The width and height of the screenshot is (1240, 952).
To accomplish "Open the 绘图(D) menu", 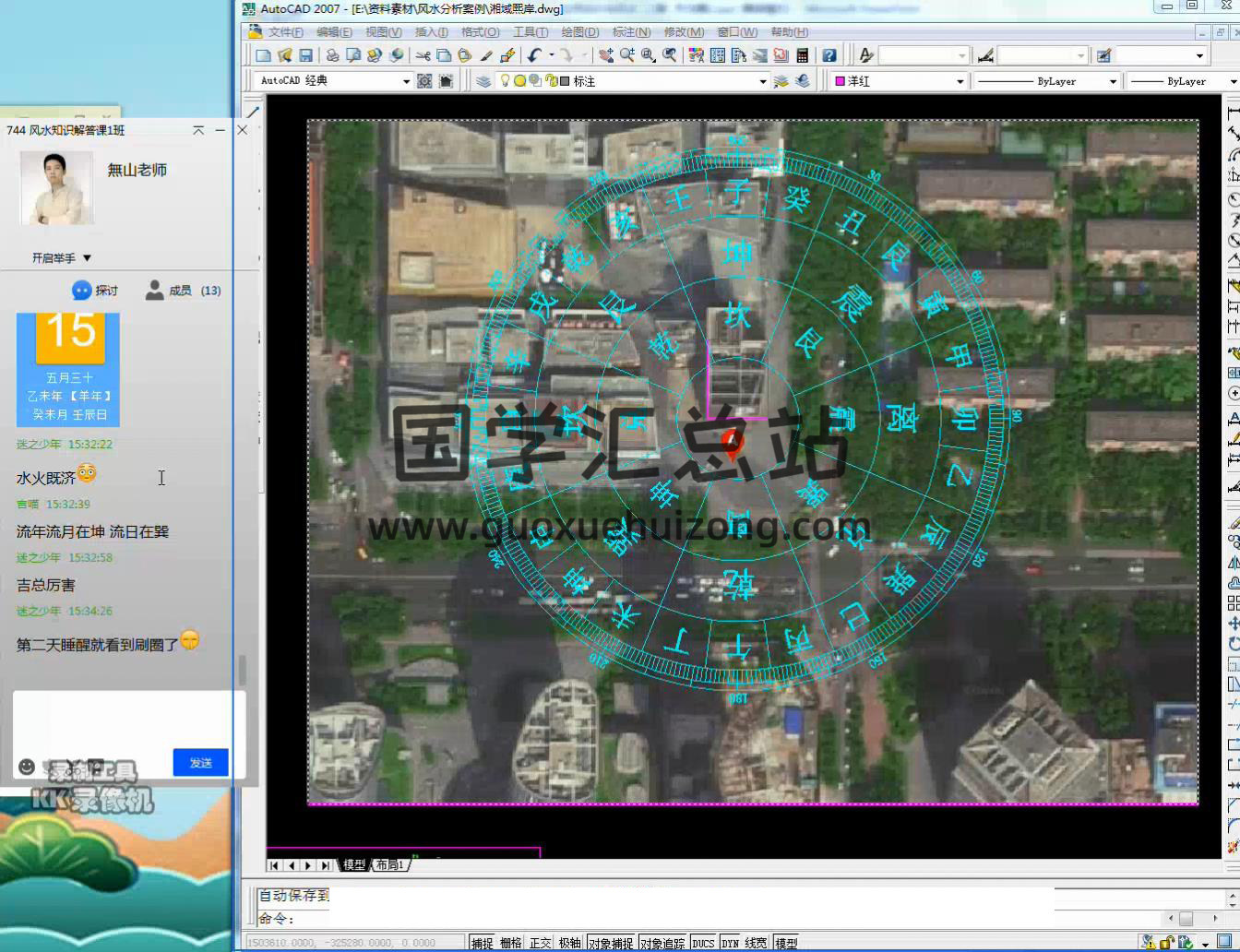I will click(579, 32).
